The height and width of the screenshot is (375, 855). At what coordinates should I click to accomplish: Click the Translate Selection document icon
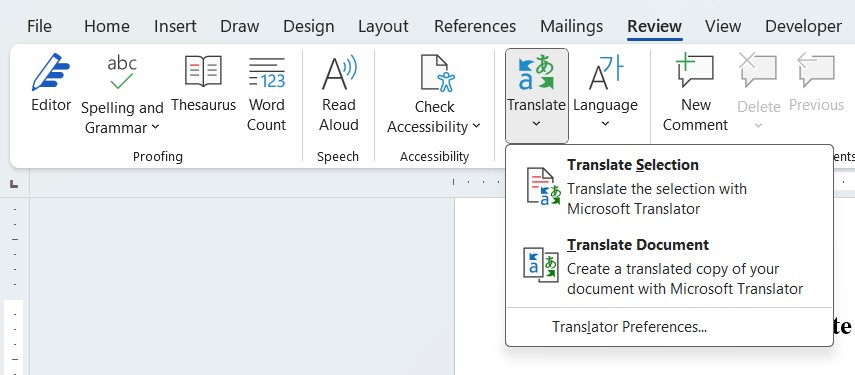(543, 186)
